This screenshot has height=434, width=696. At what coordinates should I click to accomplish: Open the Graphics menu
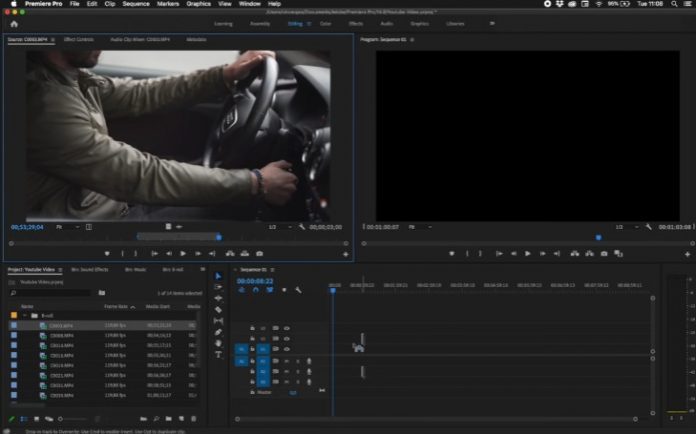(198, 4)
